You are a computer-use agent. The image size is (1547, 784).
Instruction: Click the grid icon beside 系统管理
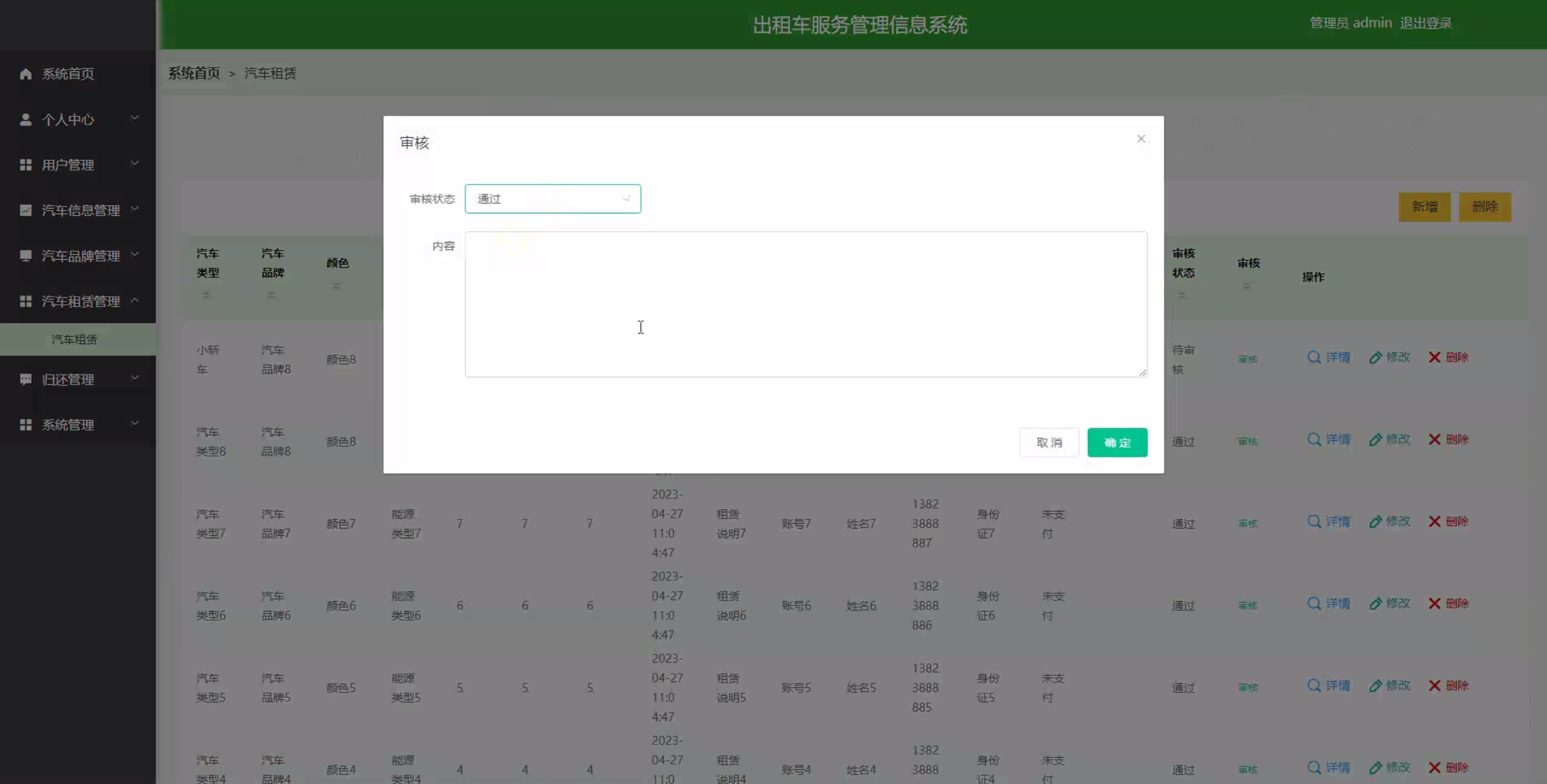coord(26,425)
